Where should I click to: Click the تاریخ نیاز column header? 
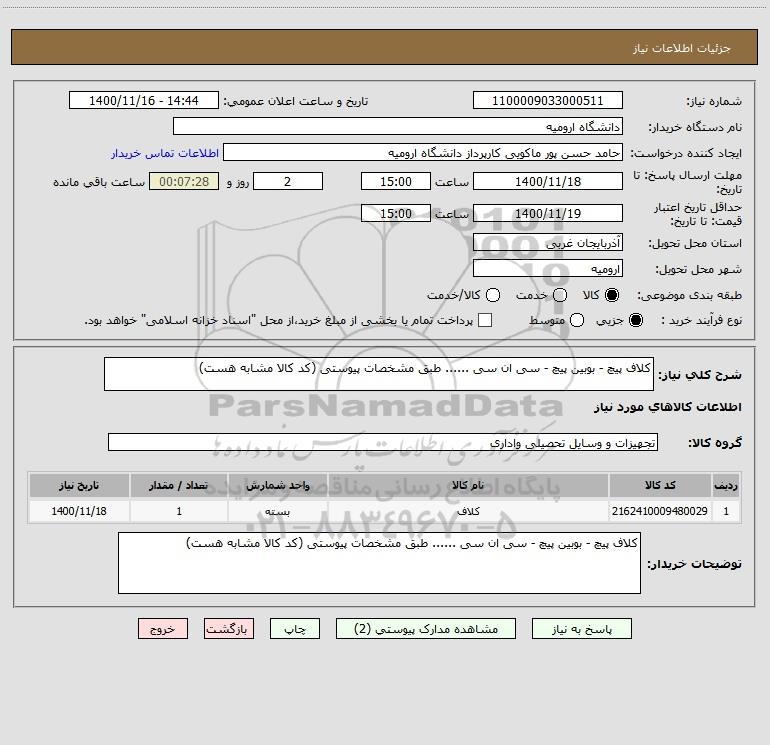(x=79, y=485)
